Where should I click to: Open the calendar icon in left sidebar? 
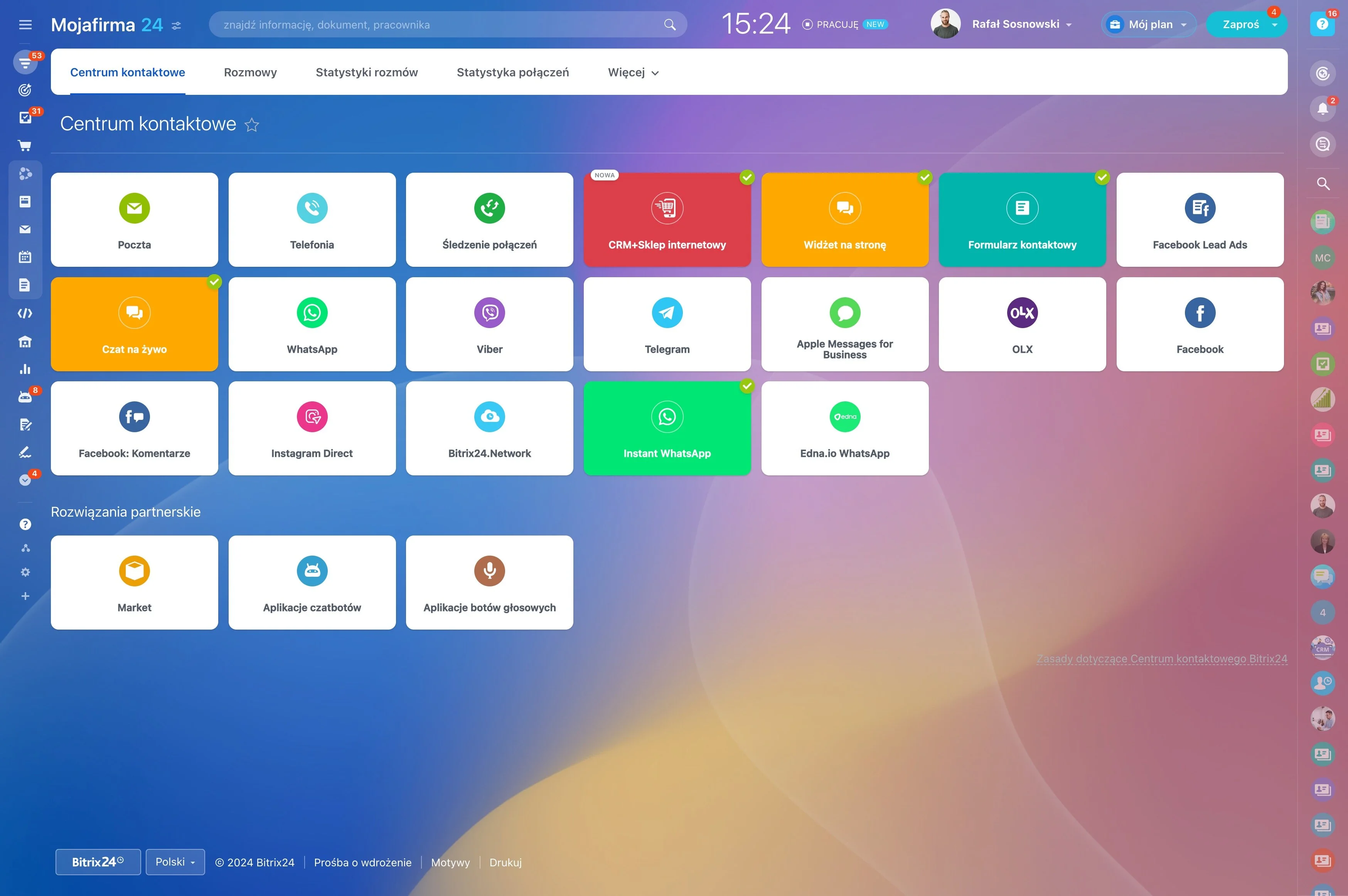(x=25, y=257)
